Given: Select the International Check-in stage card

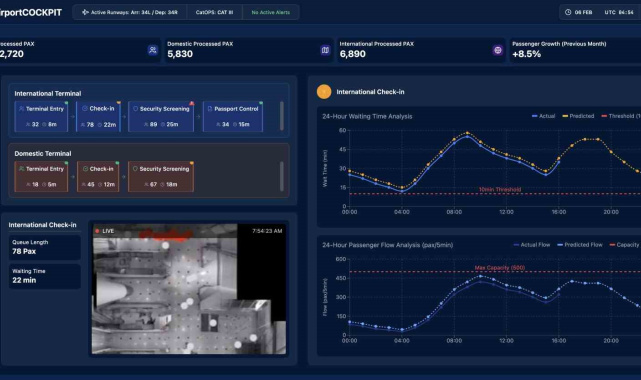Looking at the screenshot, I should 98,116.
